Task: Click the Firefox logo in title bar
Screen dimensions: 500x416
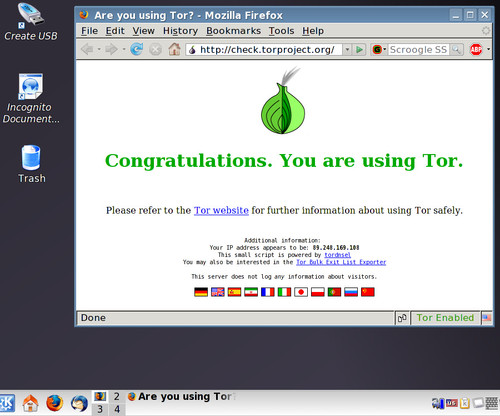Action: point(84,15)
